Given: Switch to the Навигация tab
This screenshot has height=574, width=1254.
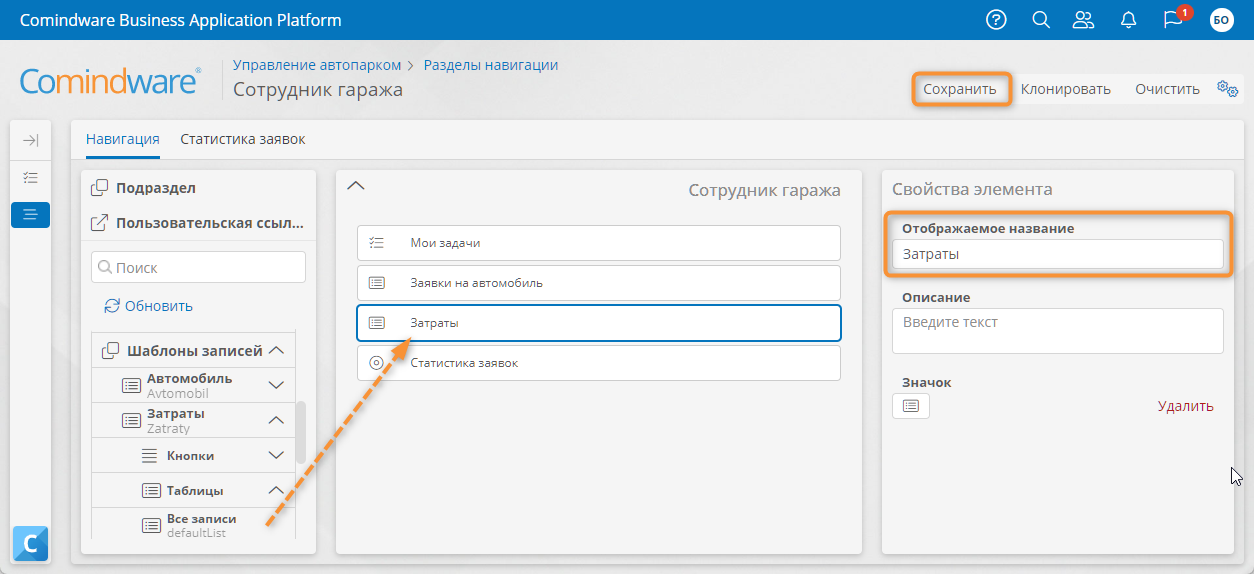Looking at the screenshot, I should tap(122, 139).
